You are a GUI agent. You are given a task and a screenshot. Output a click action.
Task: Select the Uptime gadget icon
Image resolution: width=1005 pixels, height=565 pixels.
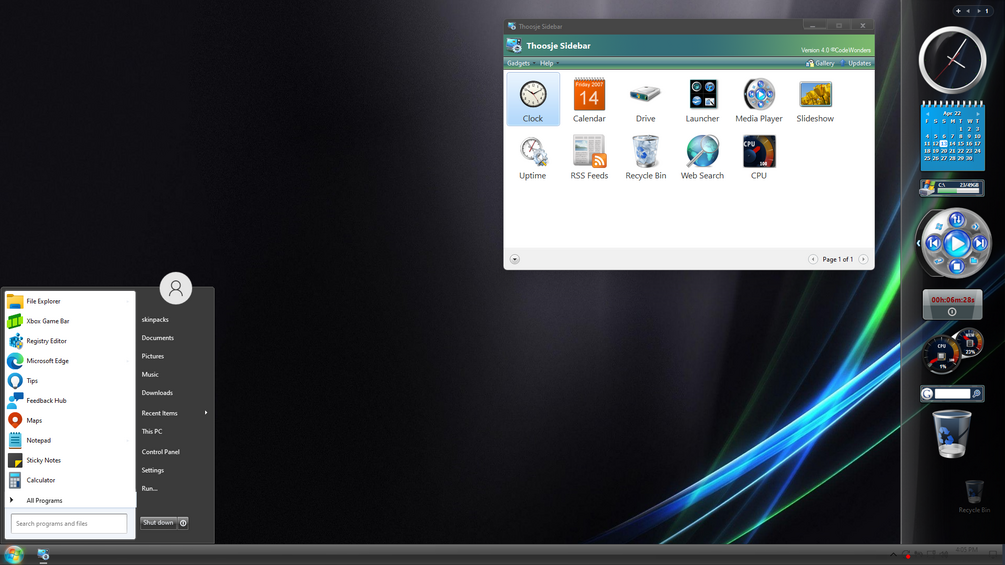pos(533,157)
